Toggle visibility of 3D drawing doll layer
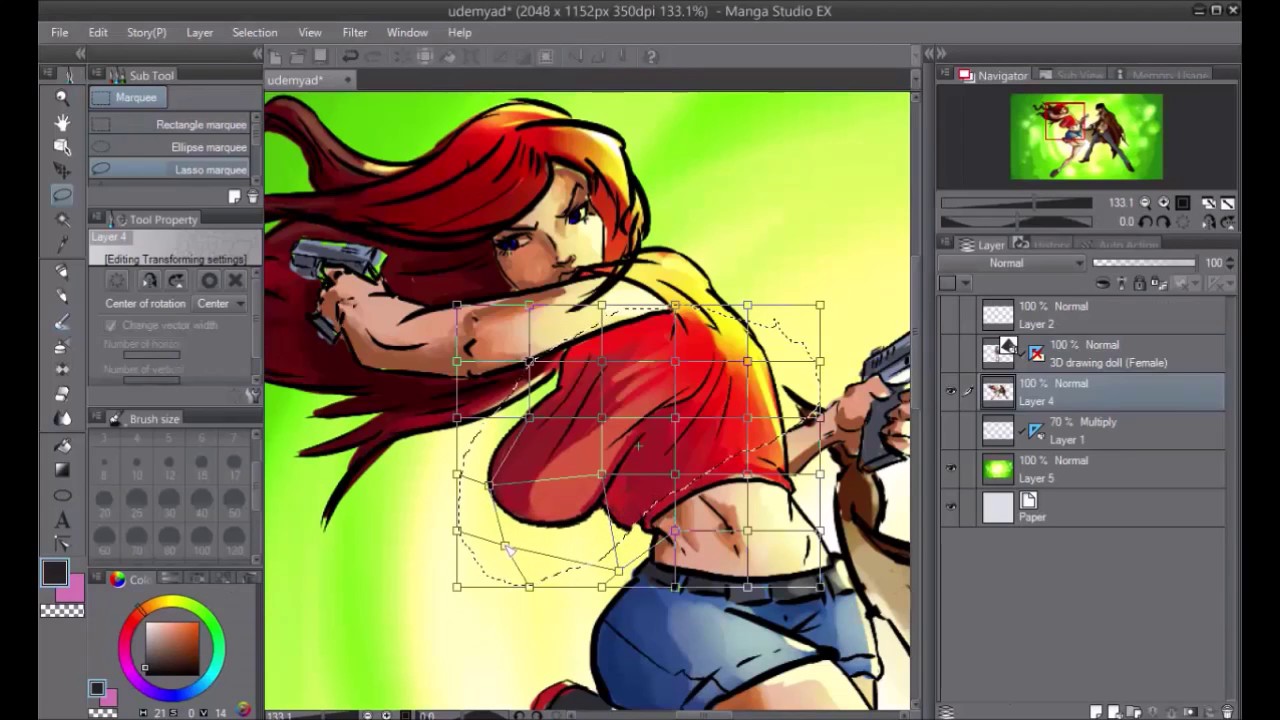Screen dimensions: 1280x720 click(x=951, y=353)
